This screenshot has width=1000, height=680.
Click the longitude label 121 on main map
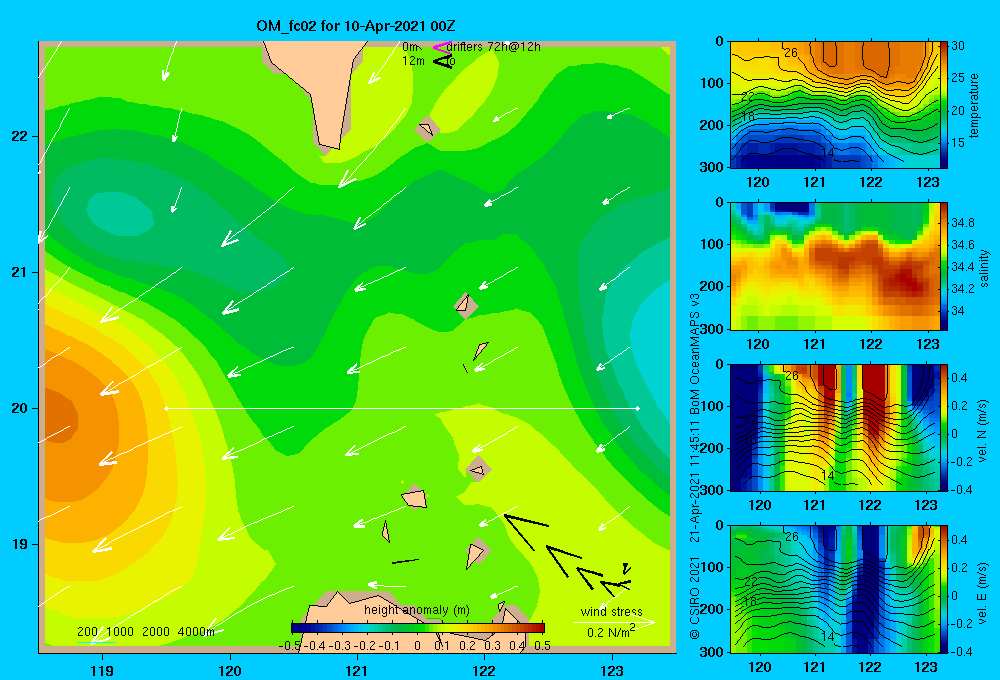tap(357, 670)
